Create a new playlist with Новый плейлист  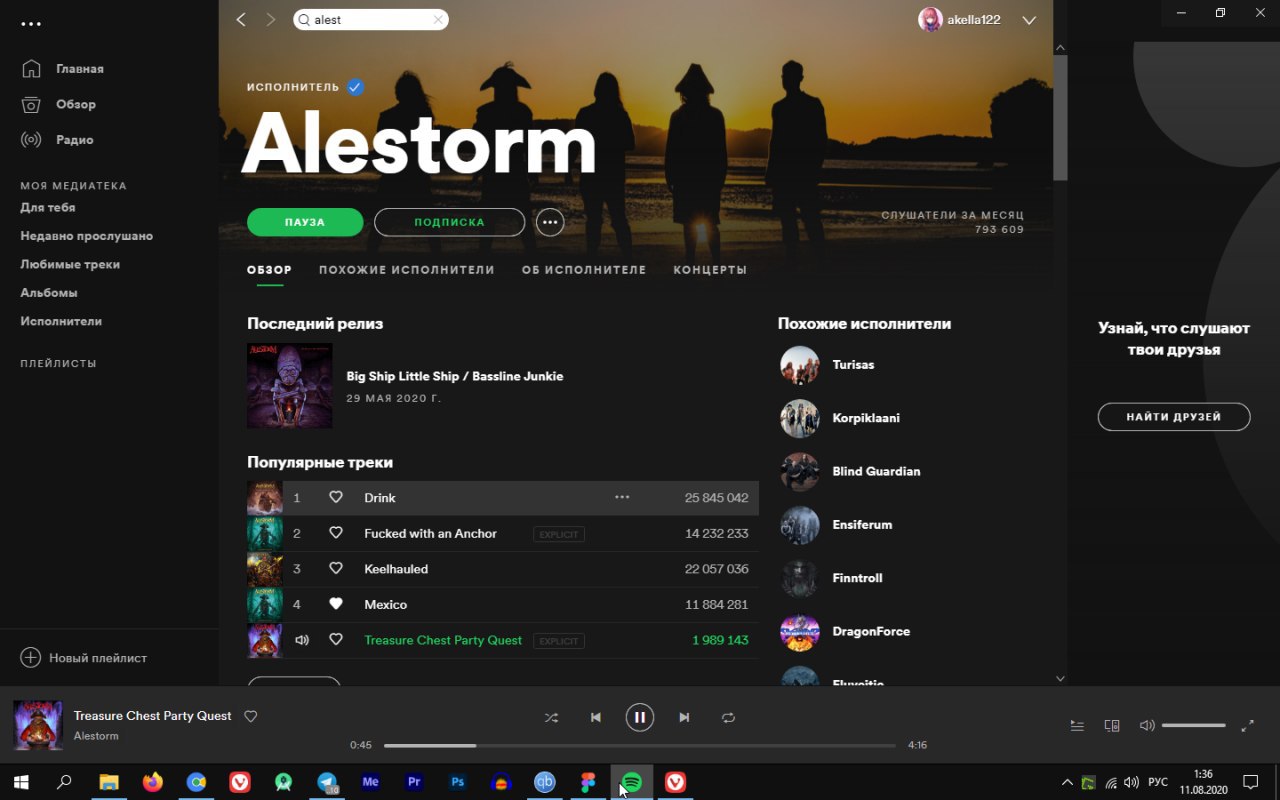tap(84, 658)
